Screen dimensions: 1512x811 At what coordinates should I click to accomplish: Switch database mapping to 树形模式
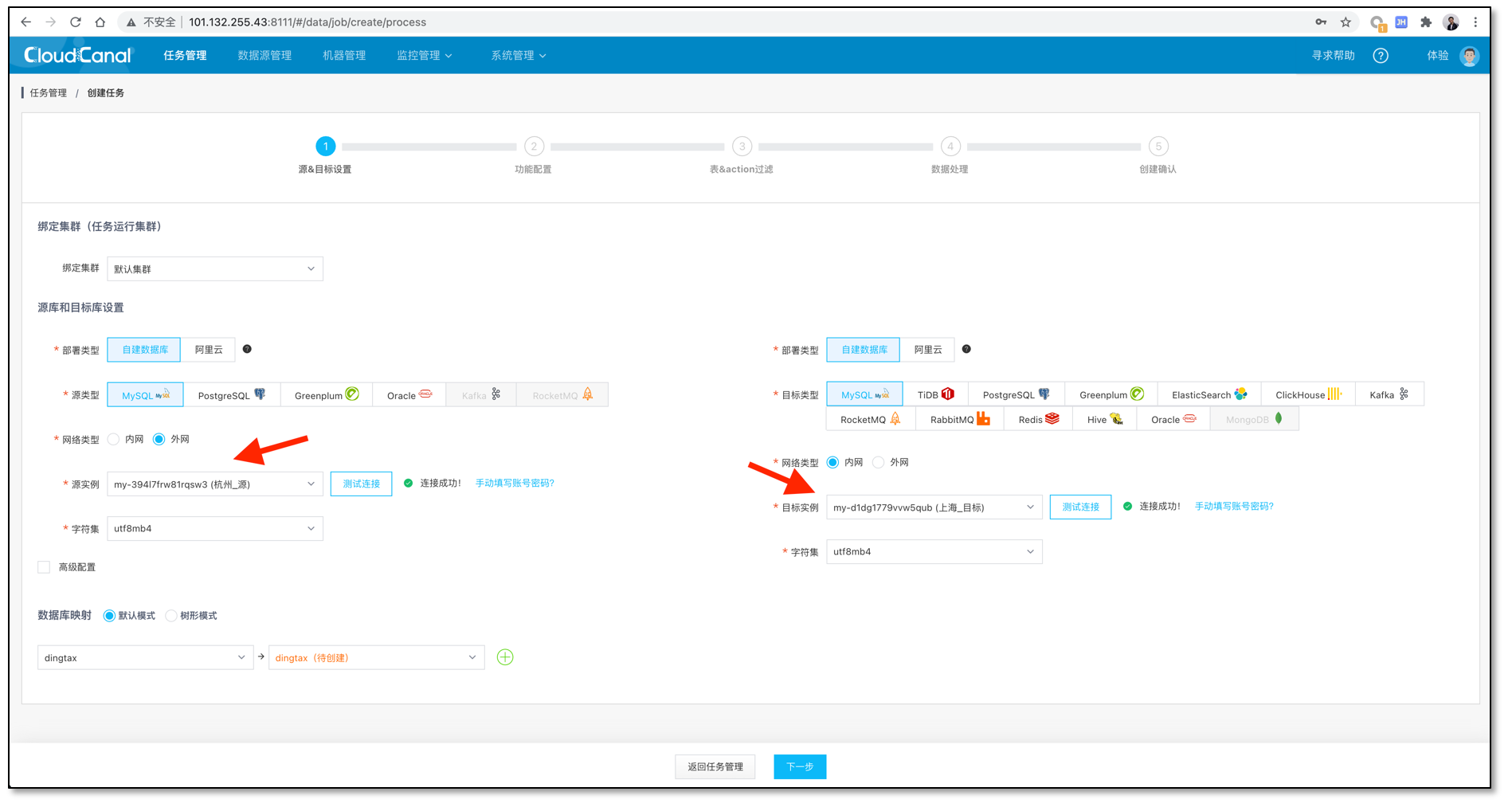coord(171,615)
